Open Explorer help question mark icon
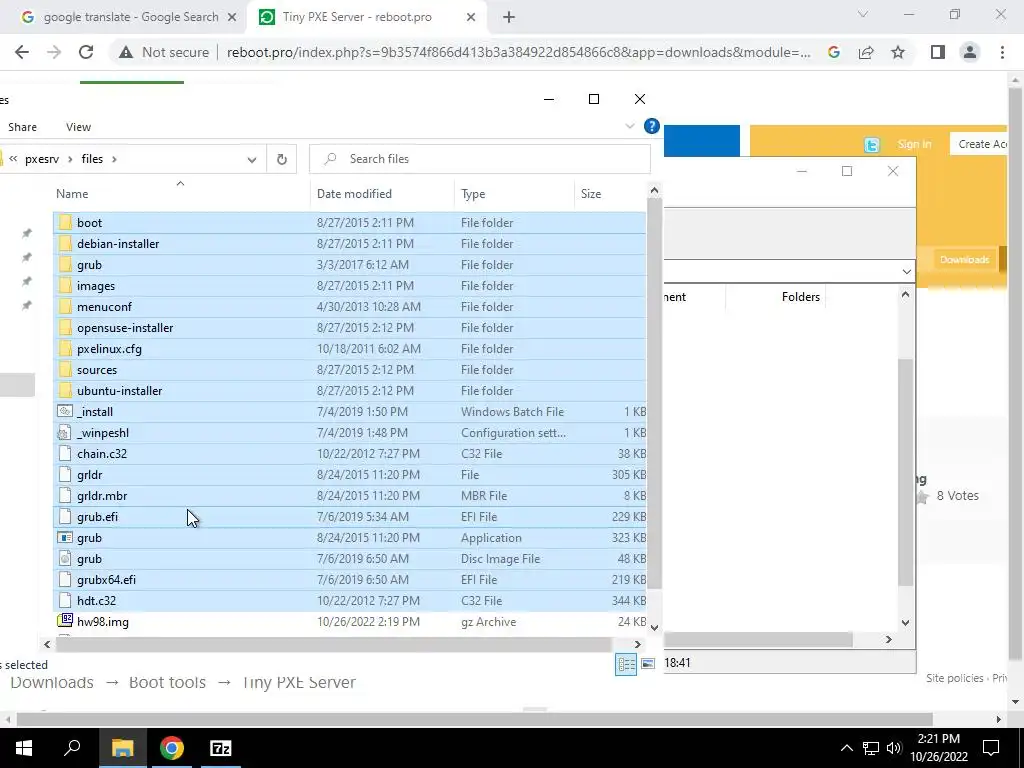The width and height of the screenshot is (1024, 768). tap(651, 126)
